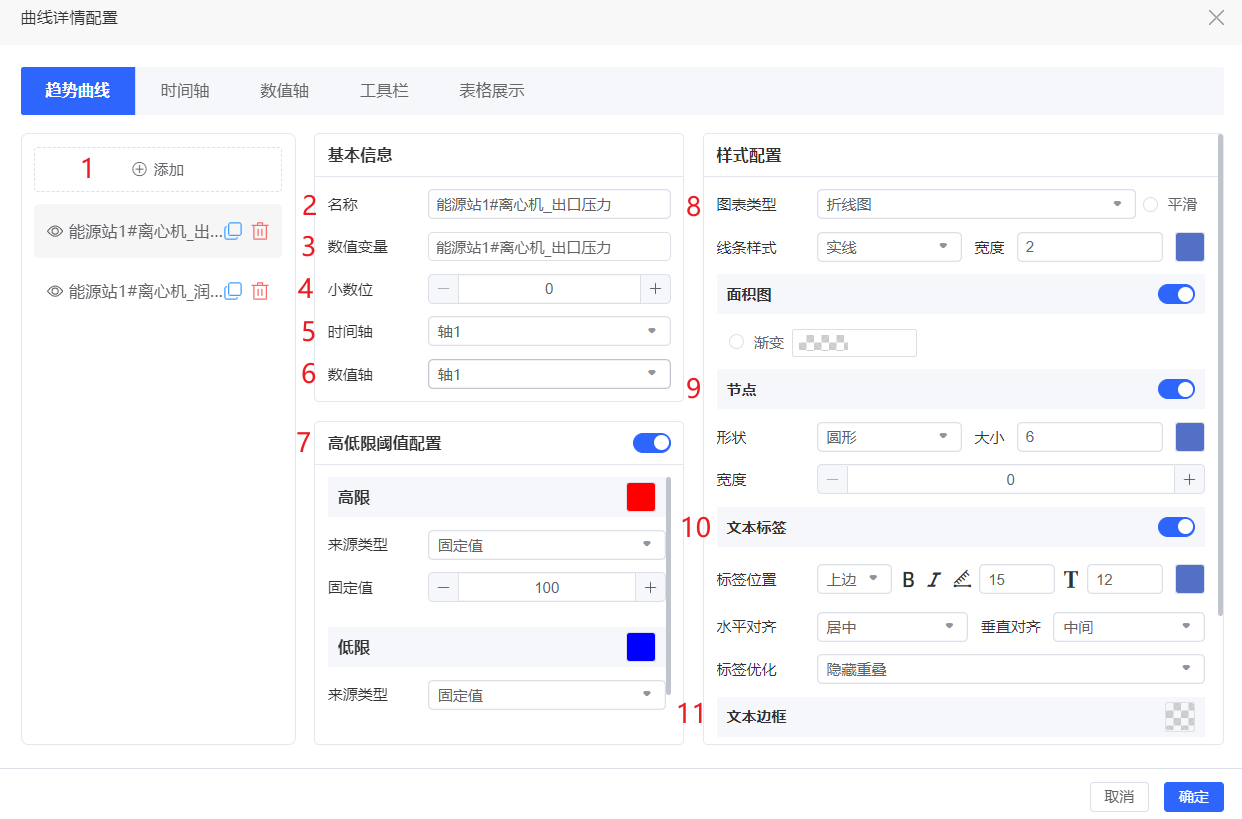Delete the 能源站1#离心机_出口压力 curve

pos(260,231)
